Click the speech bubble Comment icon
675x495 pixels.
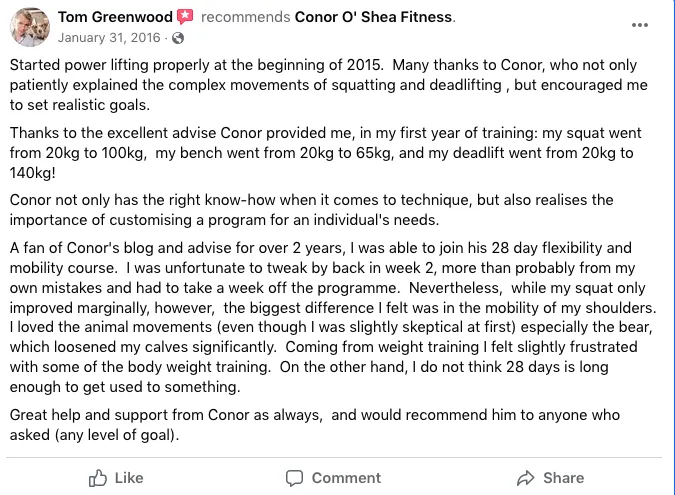[294, 478]
